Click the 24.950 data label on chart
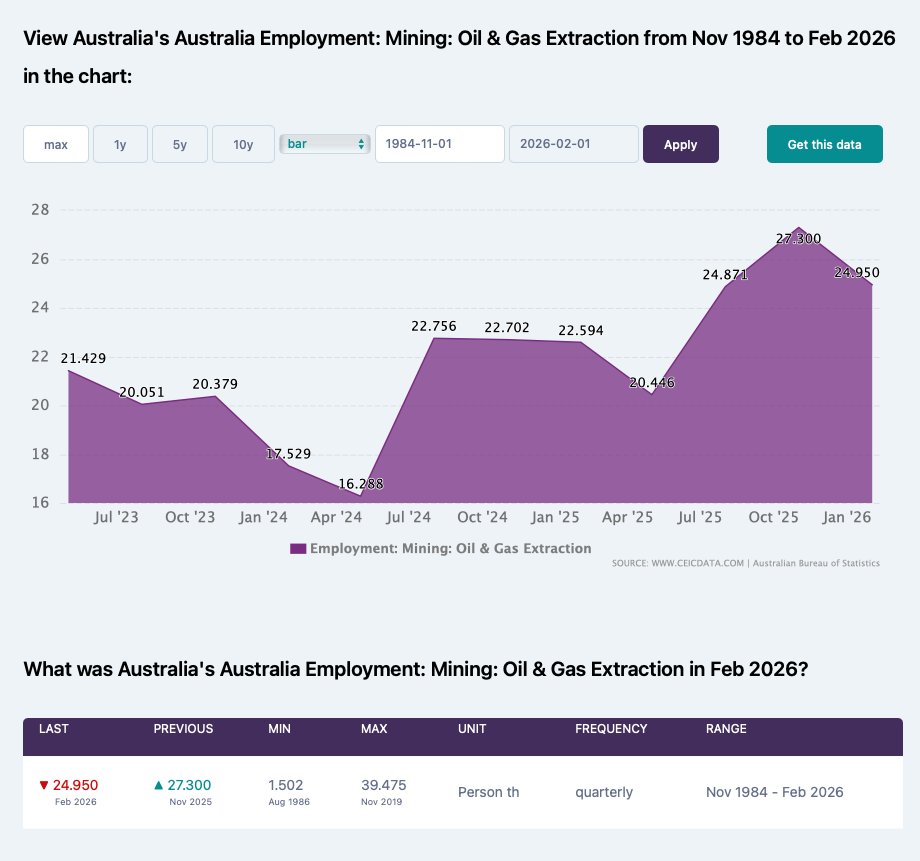Screen dimensions: 920x861 [x=857, y=272]
